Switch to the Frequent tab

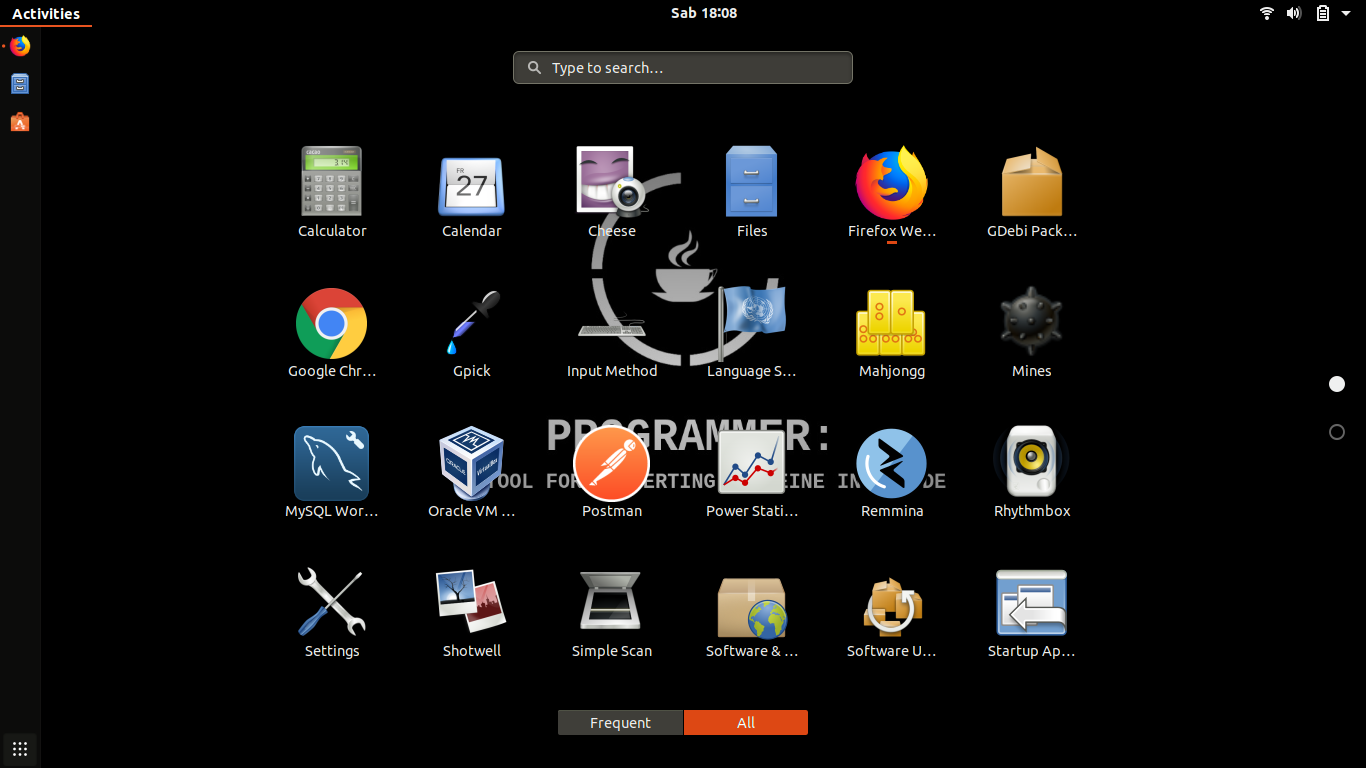click(620, 723)
